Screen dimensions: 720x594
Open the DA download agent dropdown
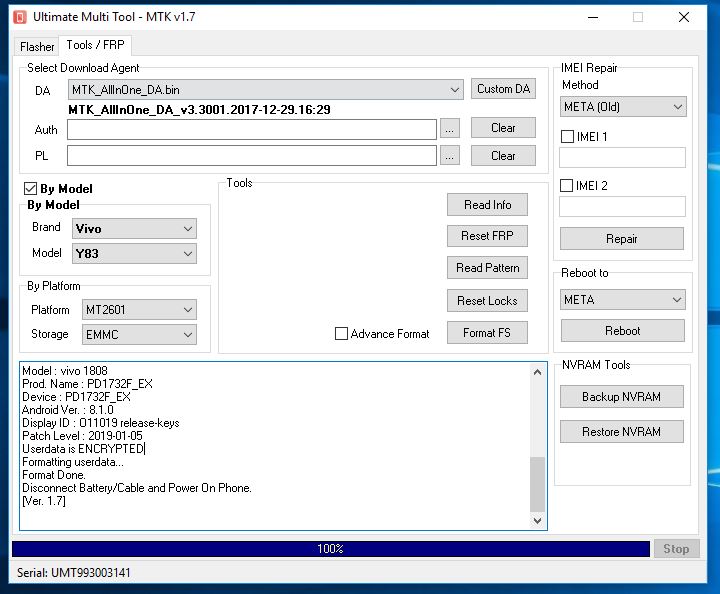tap(265, 90)
